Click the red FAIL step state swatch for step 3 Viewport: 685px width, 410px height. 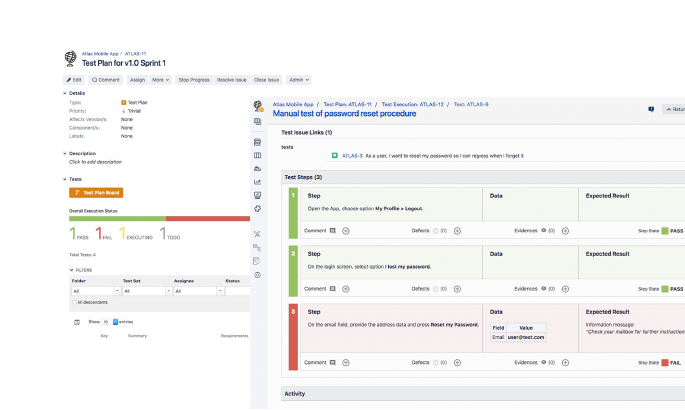(664, 362)
